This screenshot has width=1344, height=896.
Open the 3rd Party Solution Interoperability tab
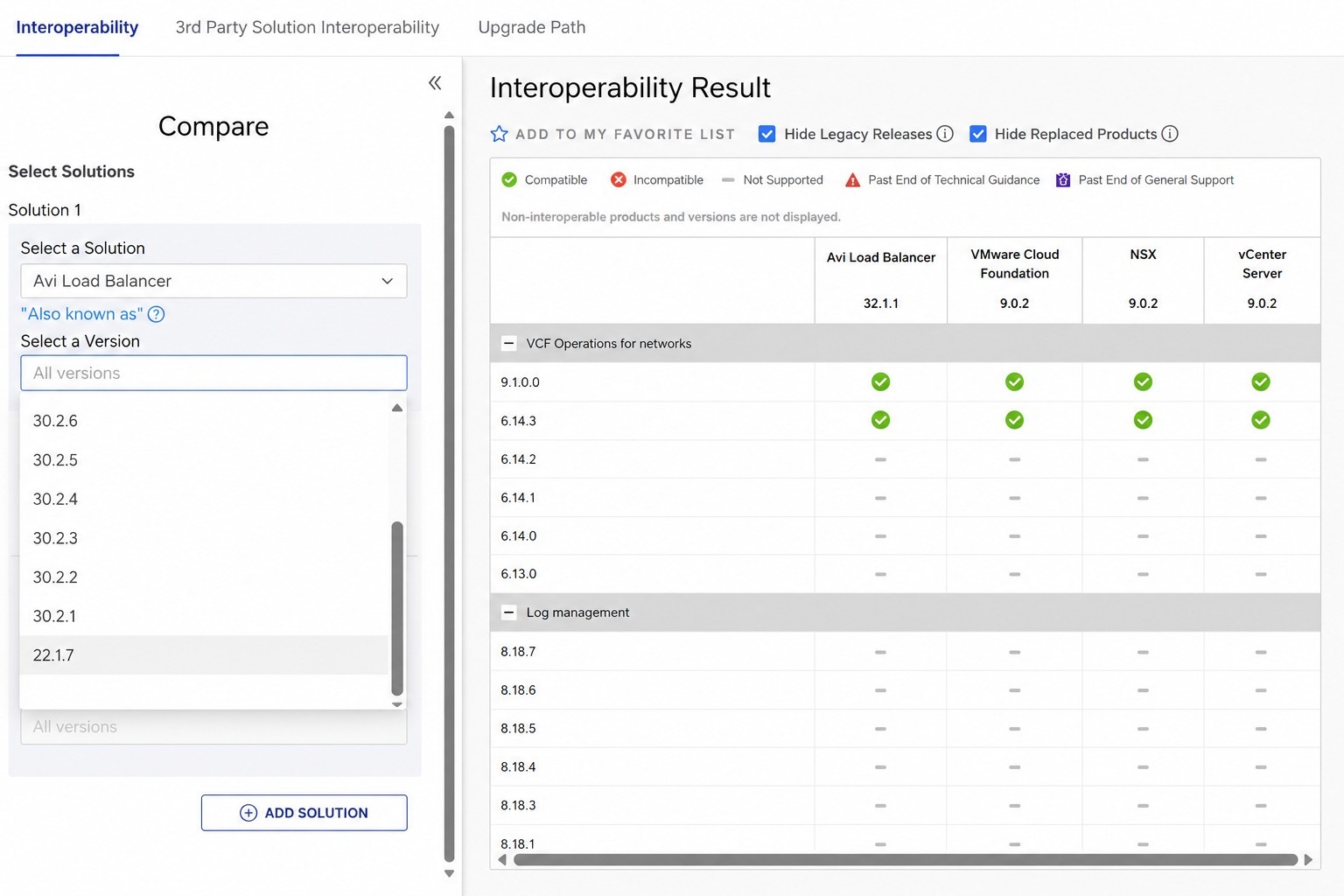pos(307,27)
